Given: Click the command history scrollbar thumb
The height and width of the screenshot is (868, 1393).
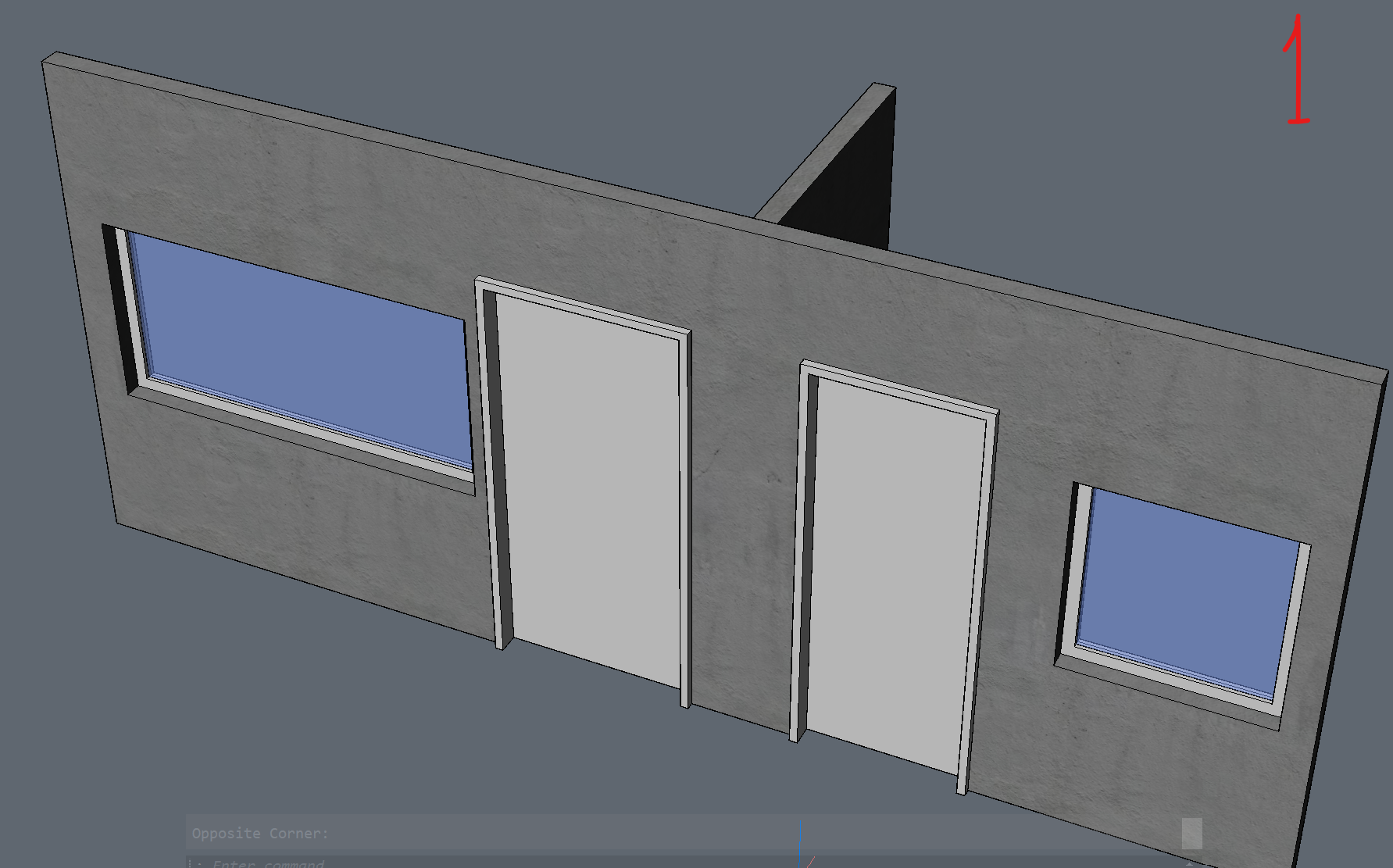Looking at the screenshot, I should click(1191, 833).
